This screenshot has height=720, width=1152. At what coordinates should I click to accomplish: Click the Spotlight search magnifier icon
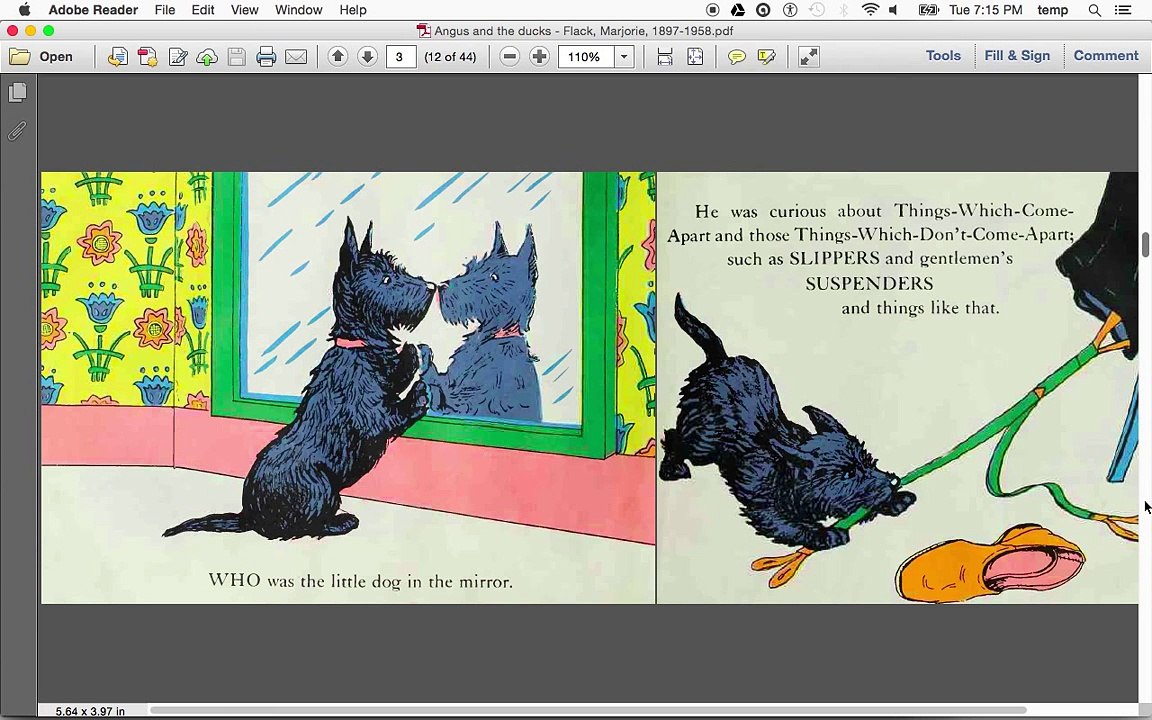click(1095, 10)
